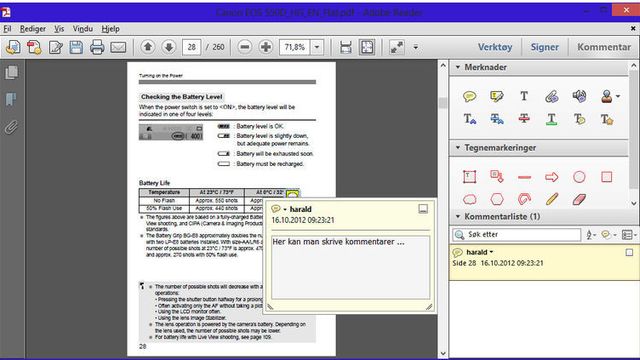The height and width of the screenshot is (360, 640).
Task: Select the sticky note tool
Action: tap(469, 96)
